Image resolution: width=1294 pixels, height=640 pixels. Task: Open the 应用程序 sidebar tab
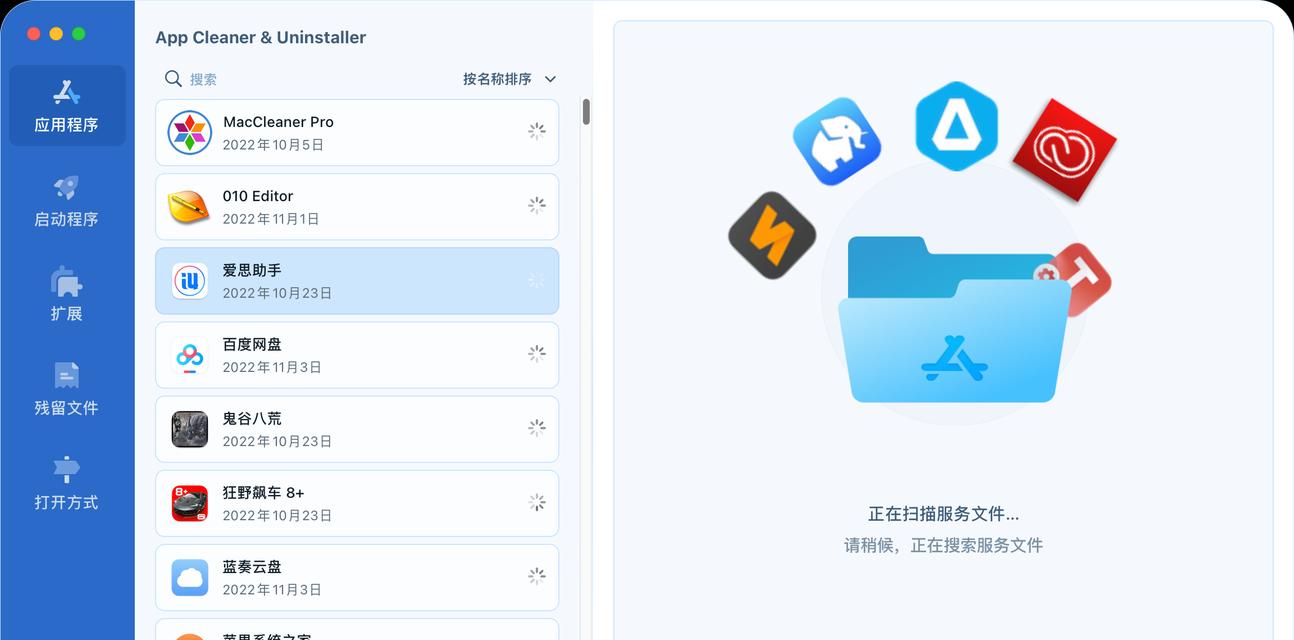click(67, 106)
